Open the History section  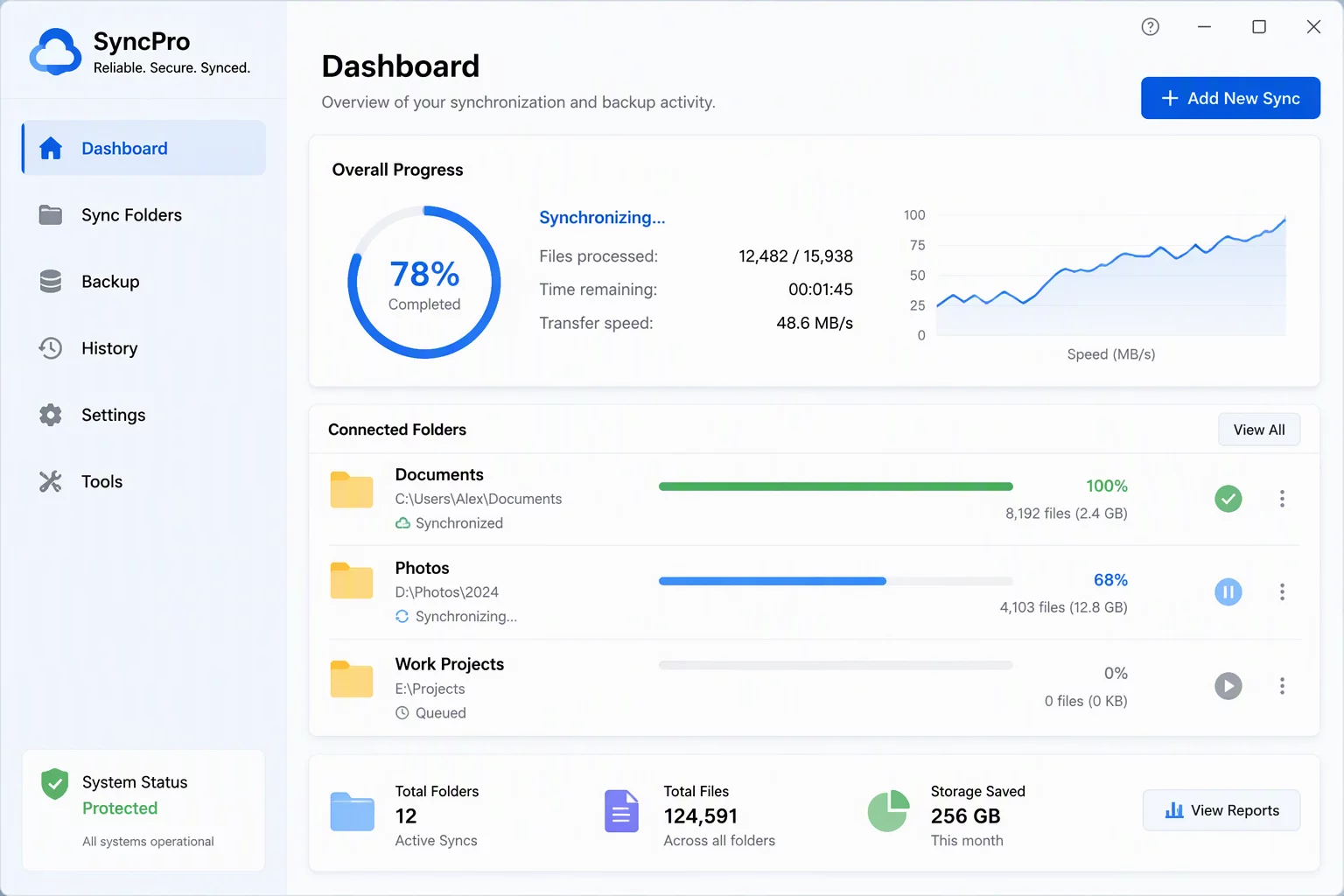(143, 348)
